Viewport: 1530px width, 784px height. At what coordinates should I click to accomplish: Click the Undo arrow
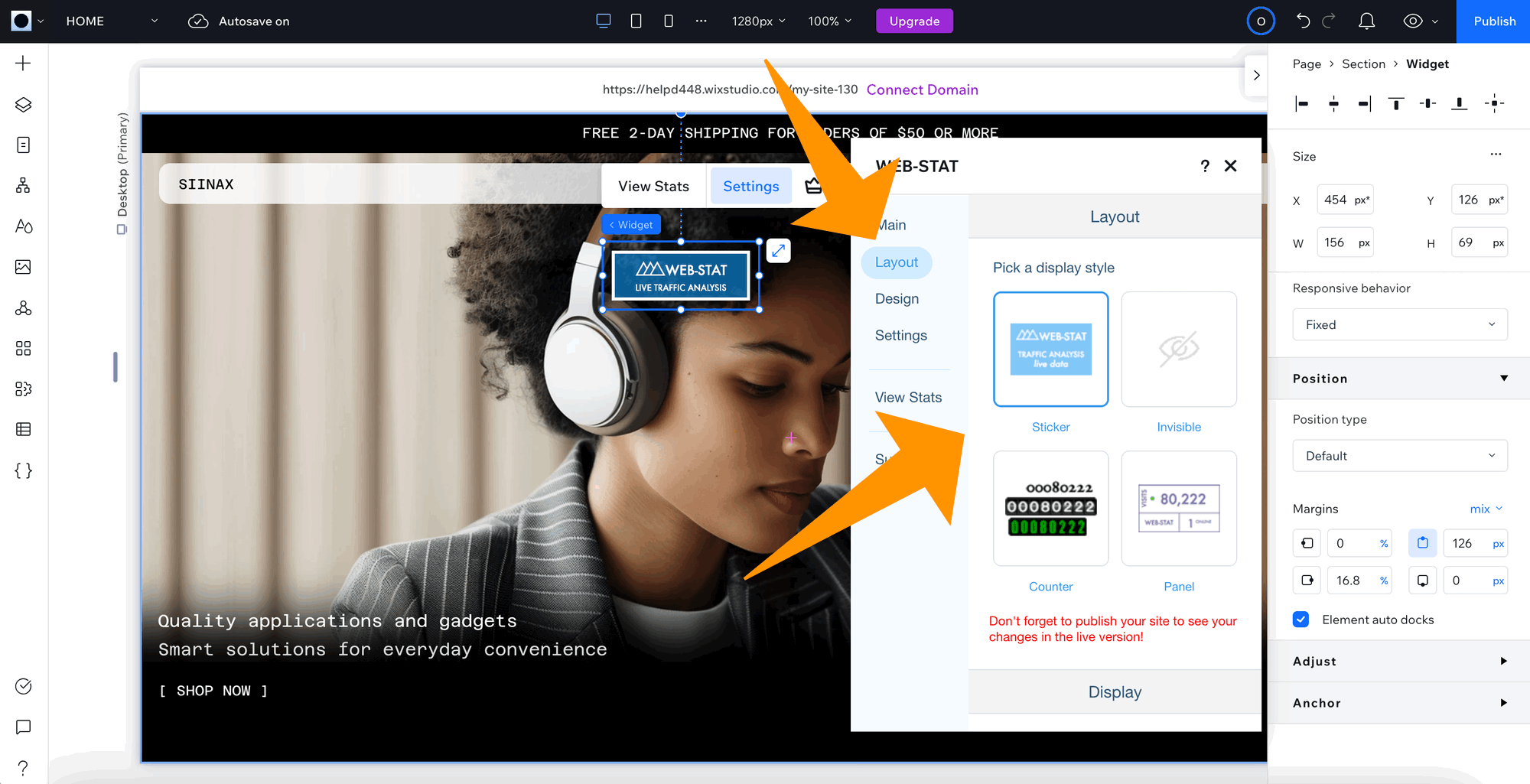[1303, 21]
